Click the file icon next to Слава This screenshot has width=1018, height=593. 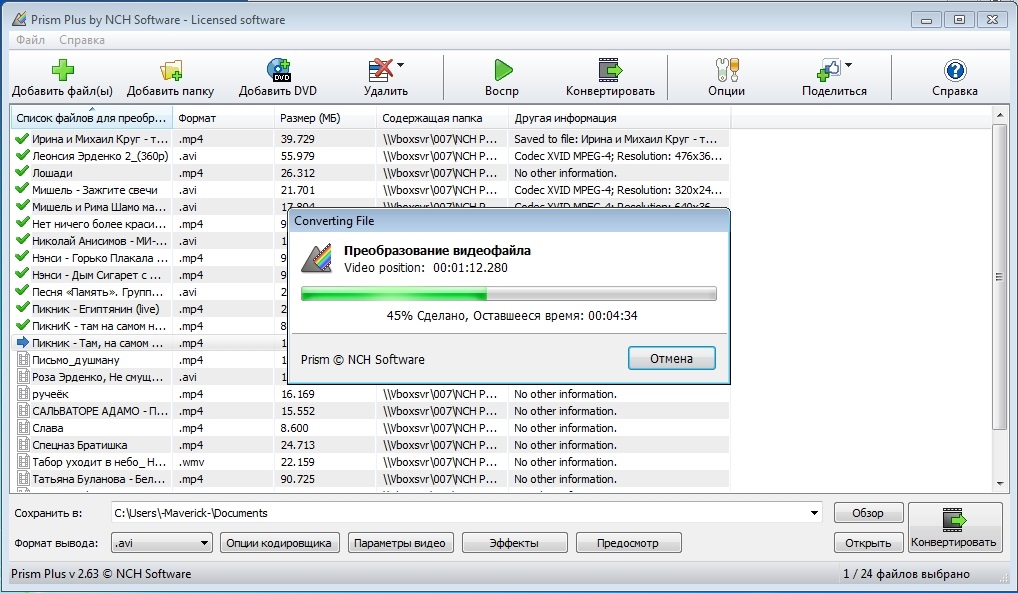point(23,427)
